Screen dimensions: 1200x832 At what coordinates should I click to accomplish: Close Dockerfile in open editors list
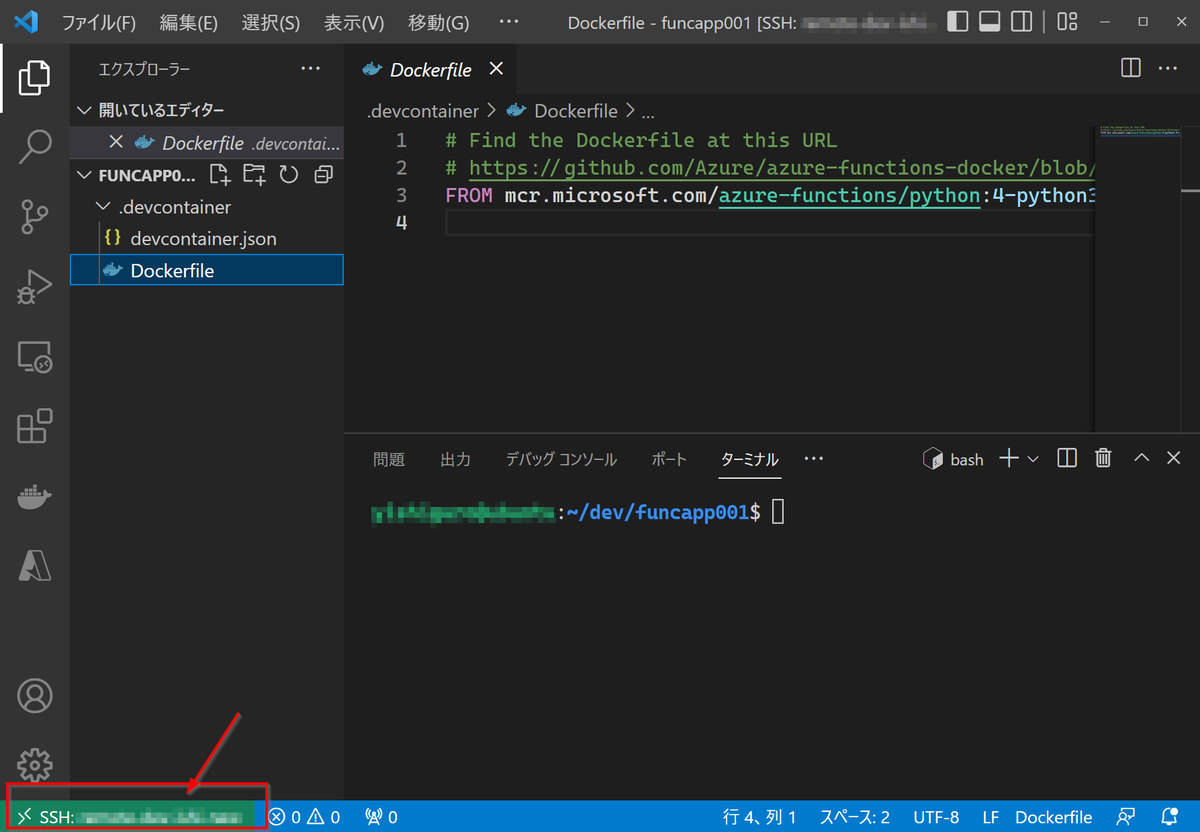pyautogui.click(x=116, y=142)
